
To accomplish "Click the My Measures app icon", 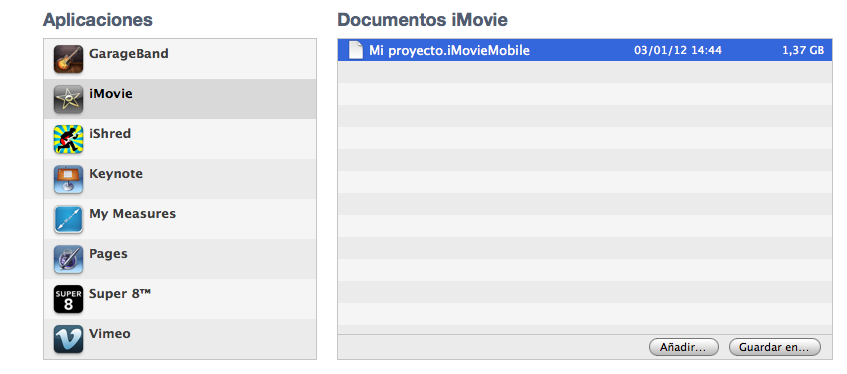I will (x=68, y=219).
